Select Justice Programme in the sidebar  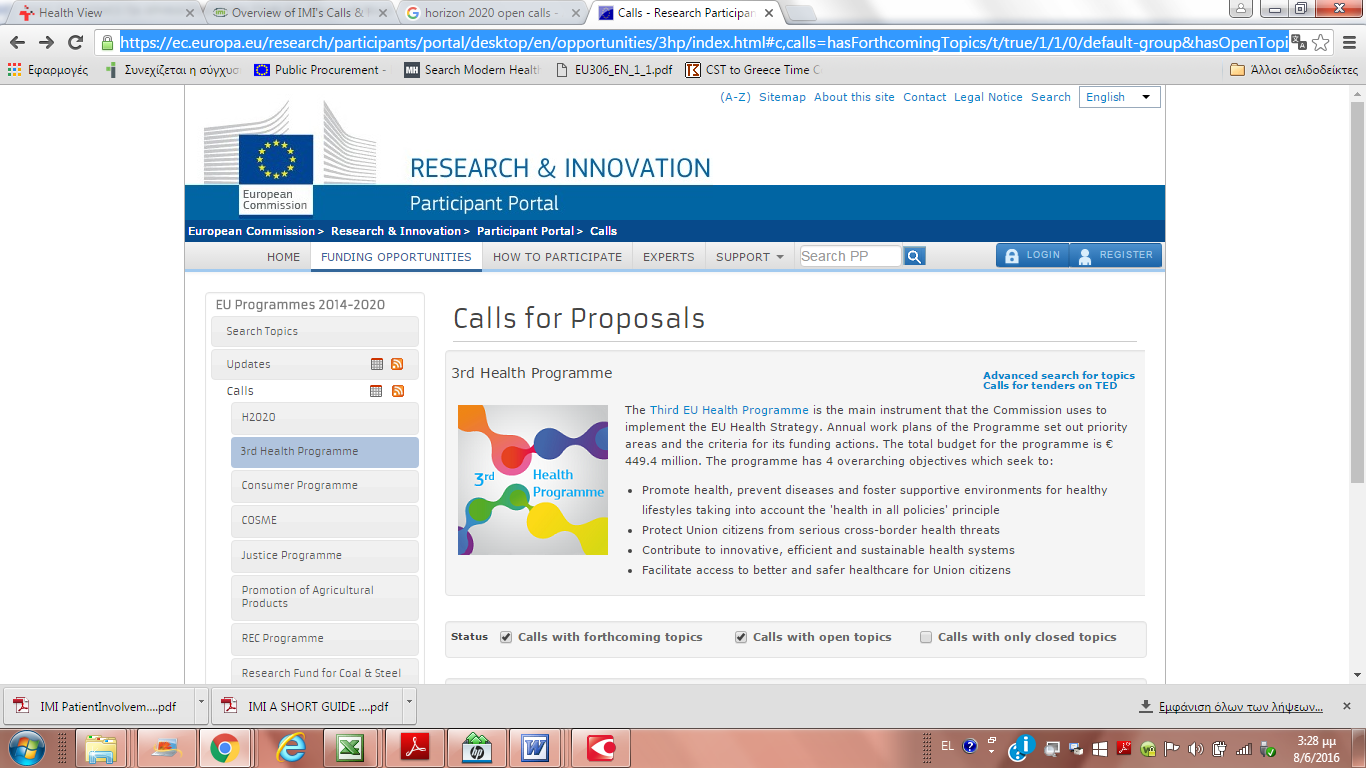coord(325,556)
